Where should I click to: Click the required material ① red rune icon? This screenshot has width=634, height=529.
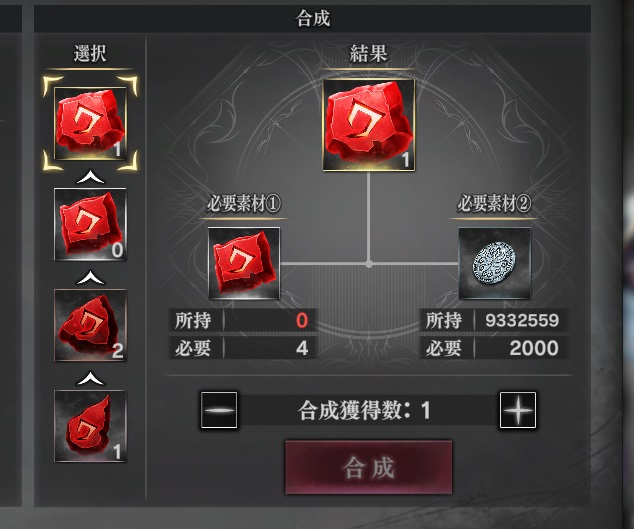(x=244, y=263)
